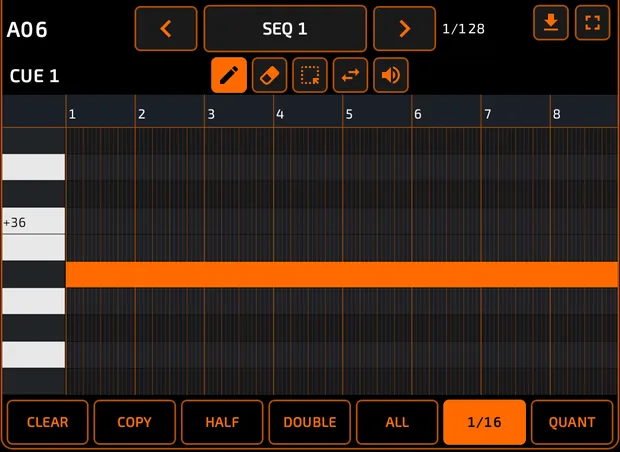Select the eraser tool
Screen dimensions: 620x452
click(269, 75)
